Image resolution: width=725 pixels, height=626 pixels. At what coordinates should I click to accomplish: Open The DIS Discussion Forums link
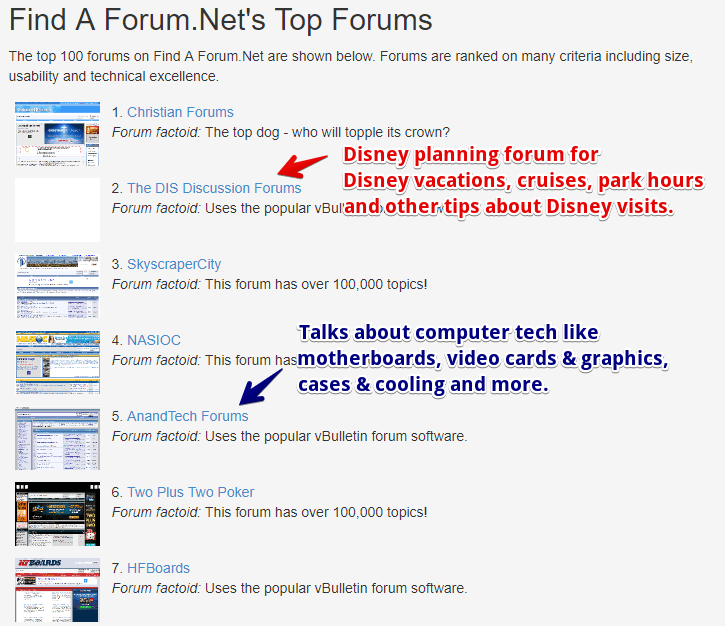(x=213, y=188)
